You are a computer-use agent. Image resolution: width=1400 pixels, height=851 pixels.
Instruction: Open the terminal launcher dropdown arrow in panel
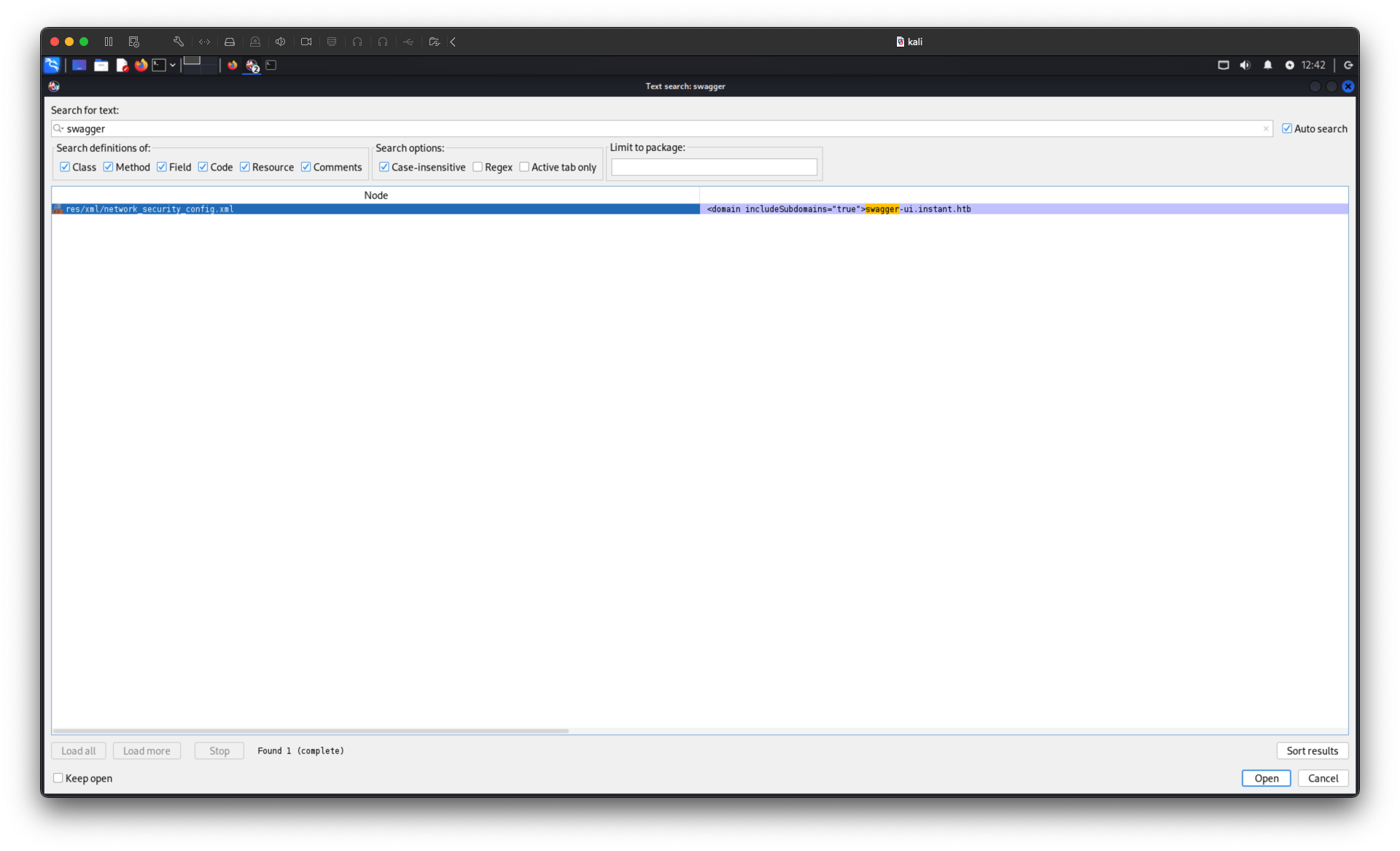[x=173, y=66]
